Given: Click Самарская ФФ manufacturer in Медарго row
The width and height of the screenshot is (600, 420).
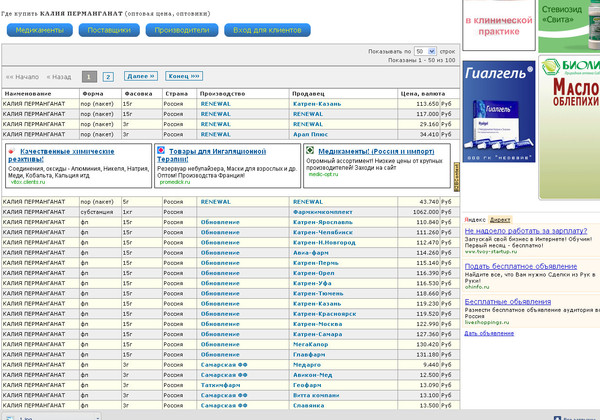Looking at the screenshot, I should click(224, 365).
